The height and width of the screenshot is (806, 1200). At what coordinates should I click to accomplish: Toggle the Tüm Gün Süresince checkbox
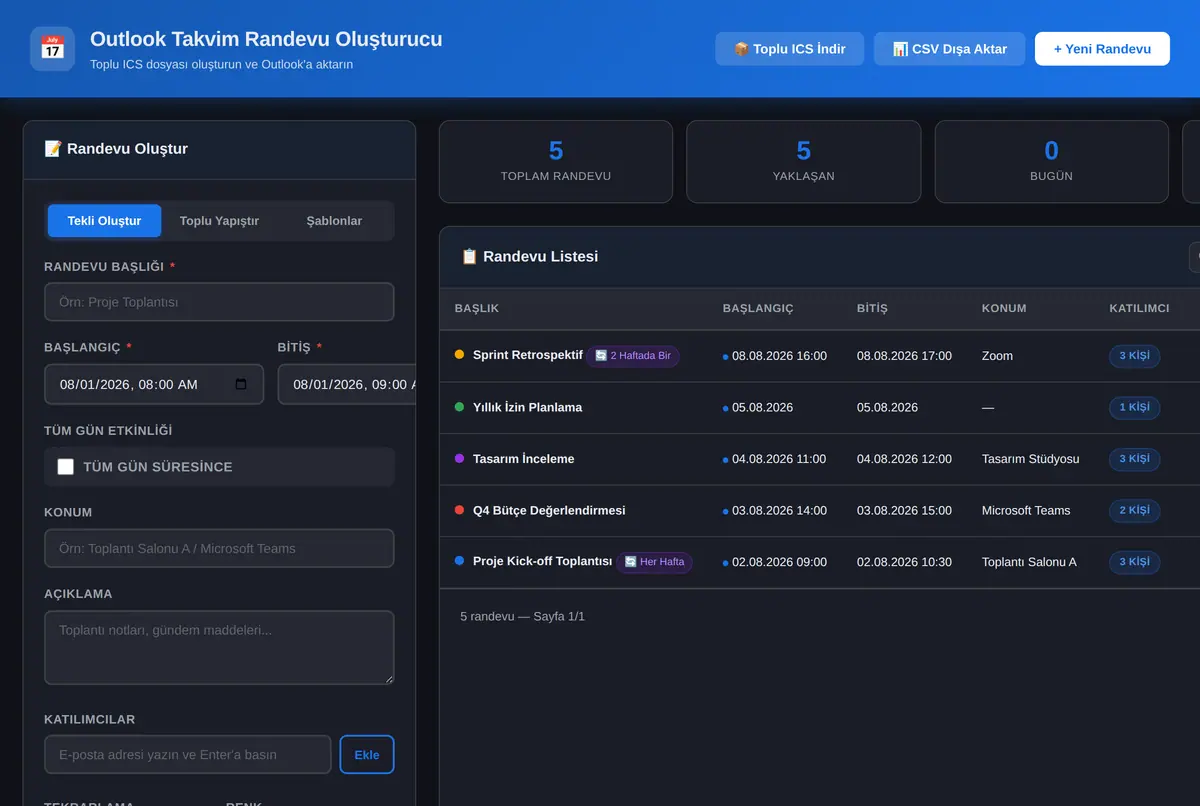point(66,467)
